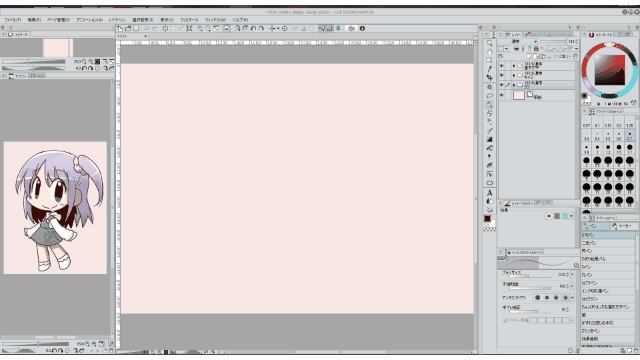
Task: Click the Undo arrow in toolbar
Action: click(x=147, y=29)
